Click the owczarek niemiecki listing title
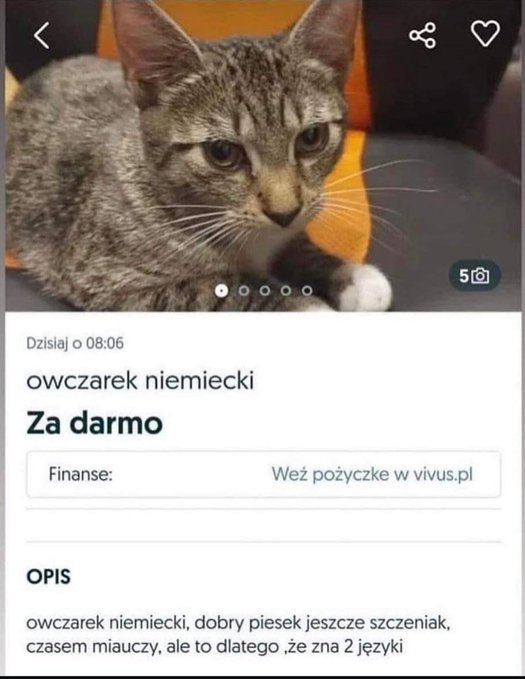This screenshot has width=525, height=679. click(140, 381)
